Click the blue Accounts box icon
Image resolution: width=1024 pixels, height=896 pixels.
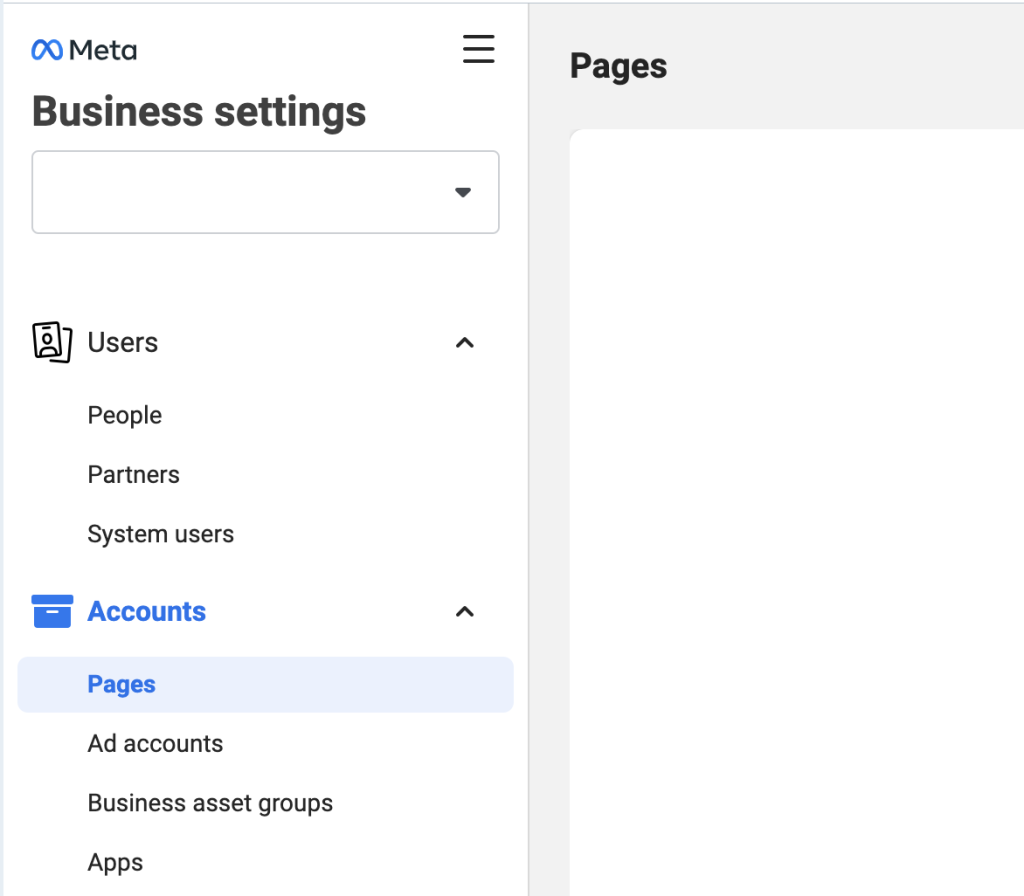click(x=52, y=611)
